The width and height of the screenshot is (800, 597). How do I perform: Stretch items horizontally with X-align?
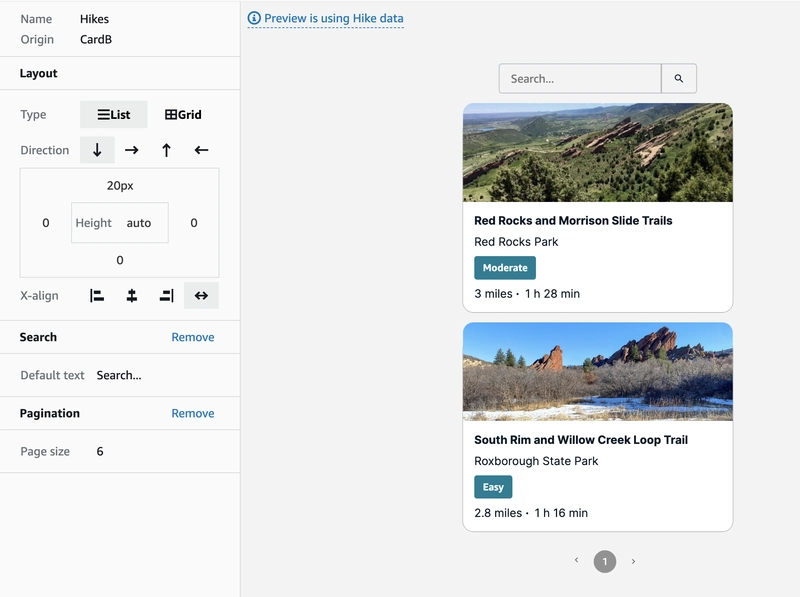(x=201, y=295)
